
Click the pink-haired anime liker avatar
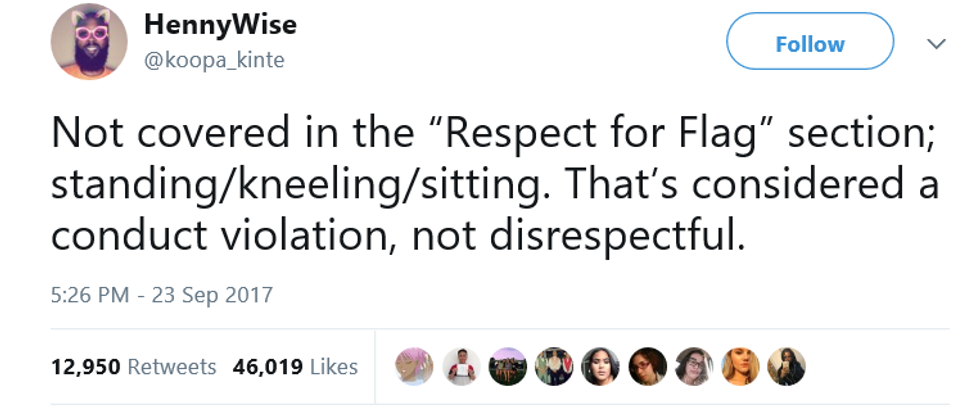click(x=414, y=367)
